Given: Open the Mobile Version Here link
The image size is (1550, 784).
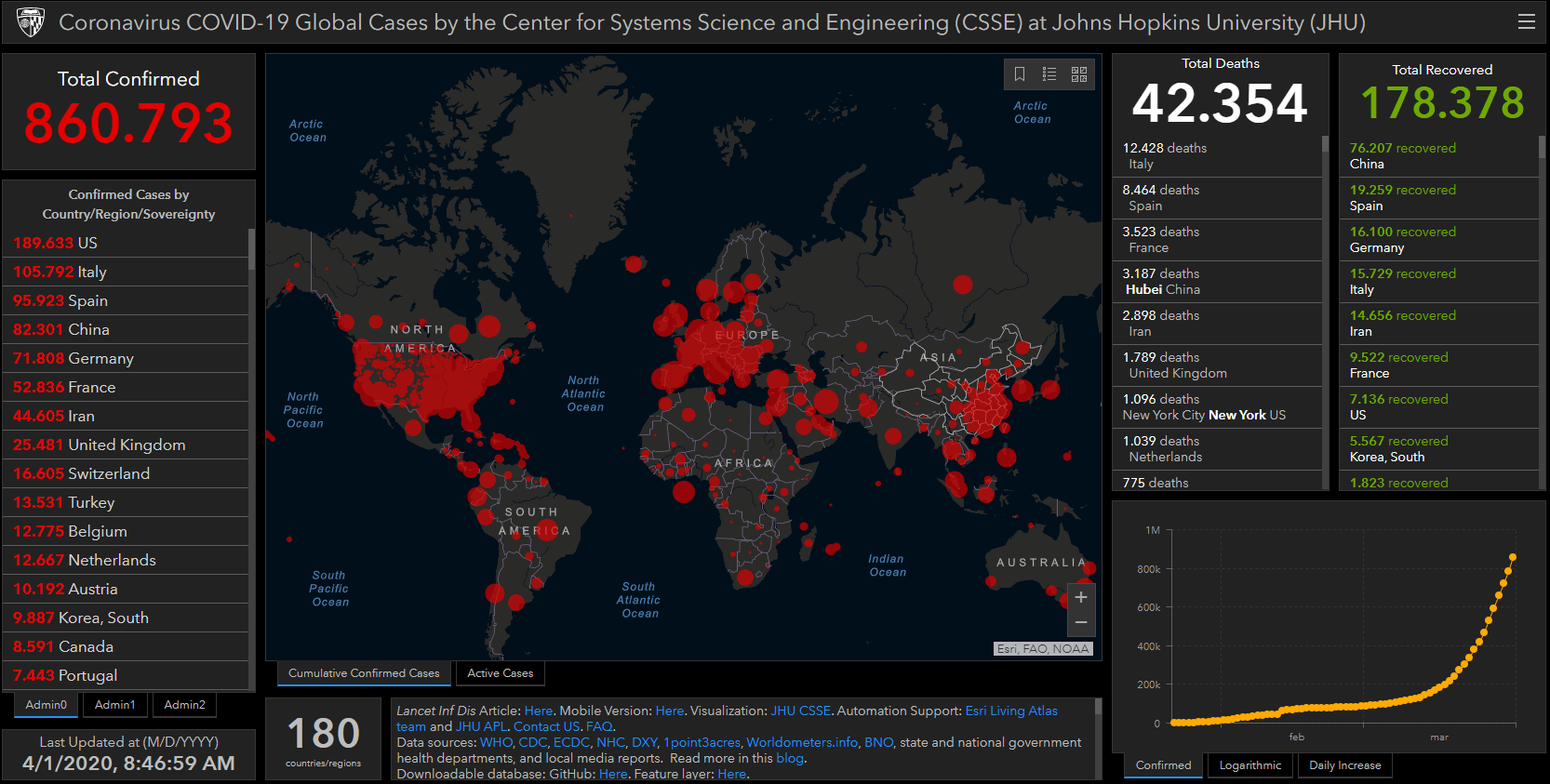Looking at the screenshot, I should pos(669,711).
